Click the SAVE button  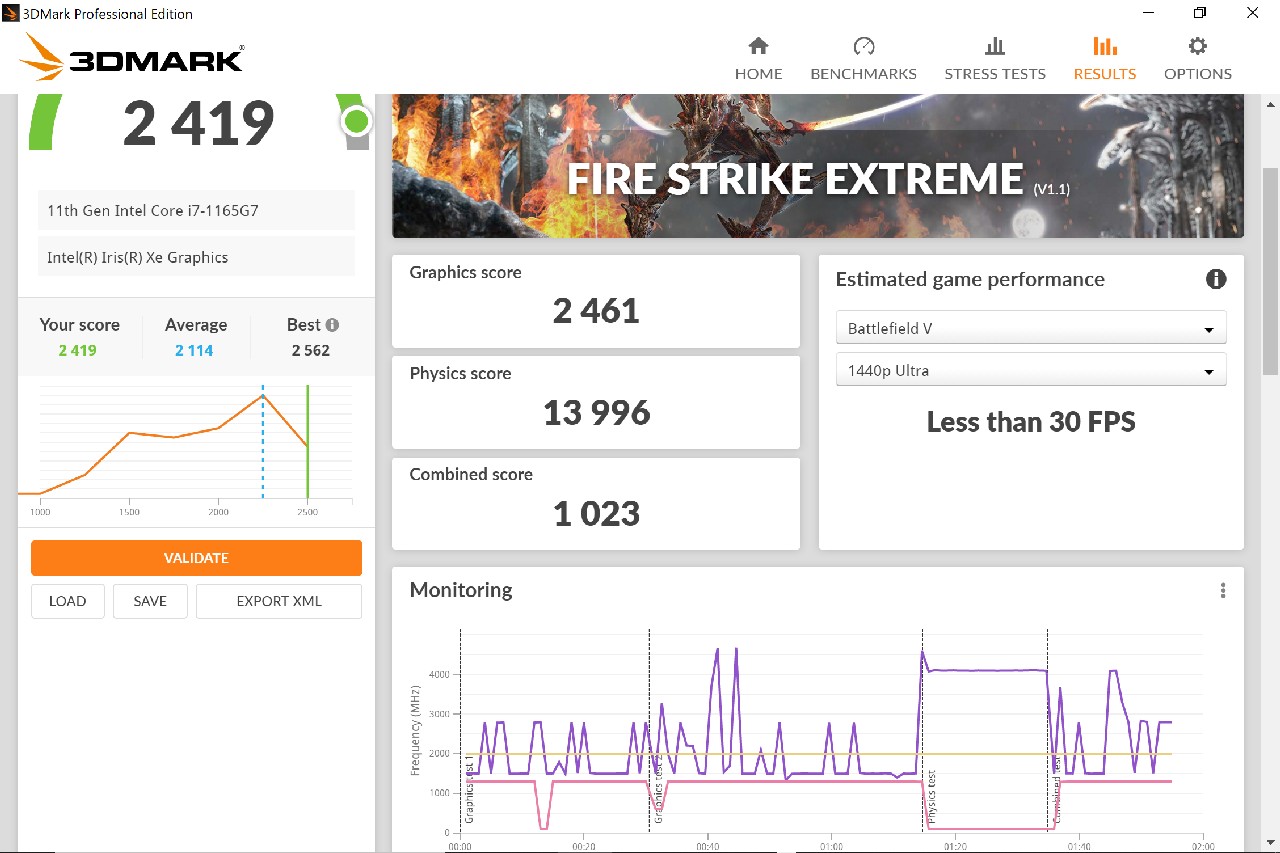[x=150, y=601]
